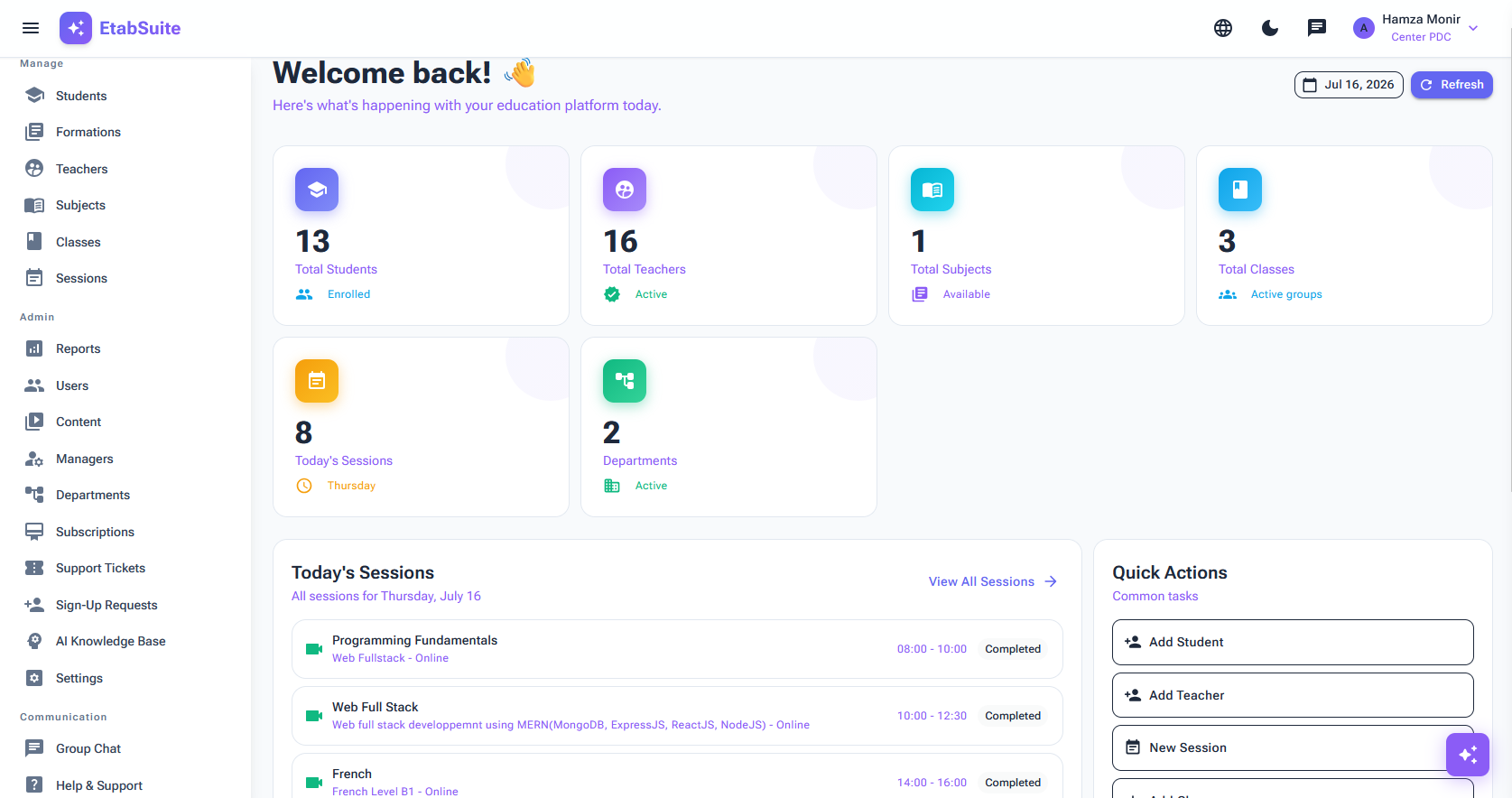The height and width of the screenshot is (798, 1512).
Task: Click the Support Tickets icon
Action: point(34,568)
